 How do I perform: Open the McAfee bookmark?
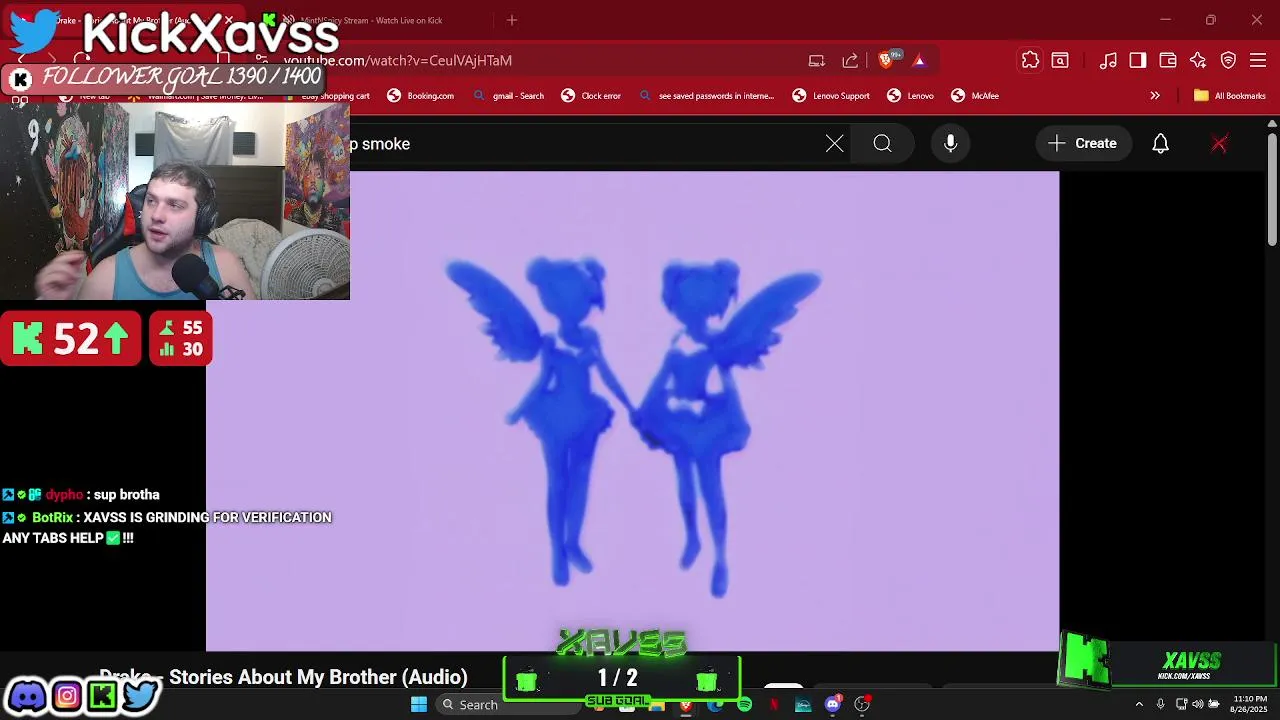pos(975,96)
